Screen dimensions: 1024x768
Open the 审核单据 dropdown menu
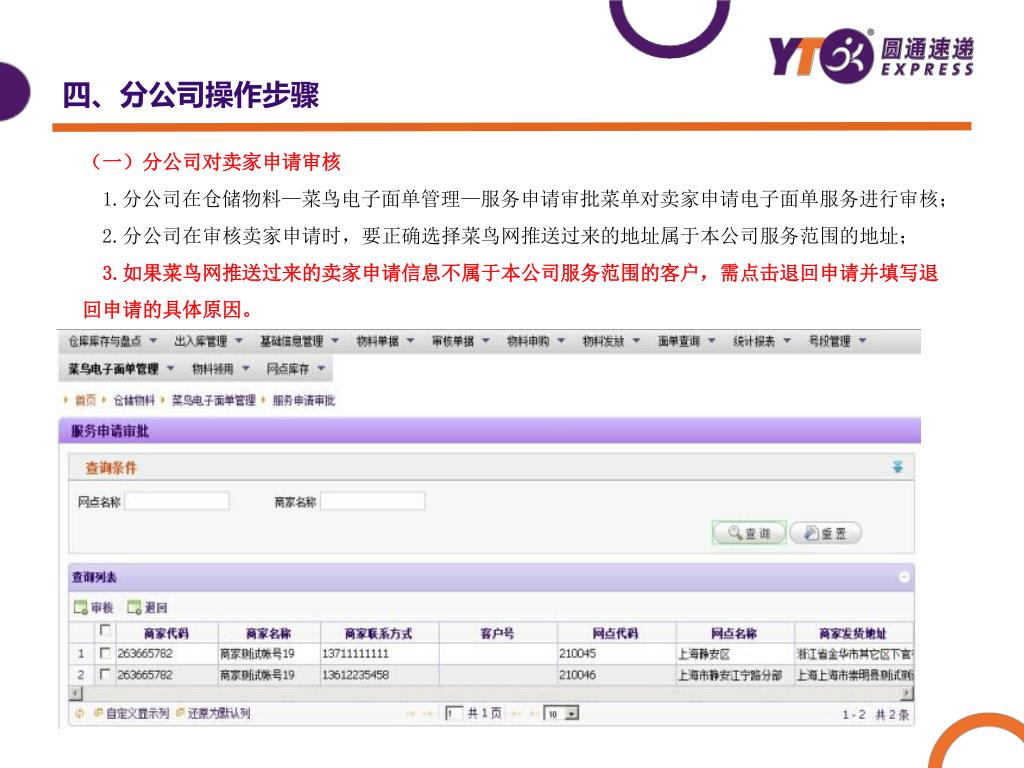460,341
